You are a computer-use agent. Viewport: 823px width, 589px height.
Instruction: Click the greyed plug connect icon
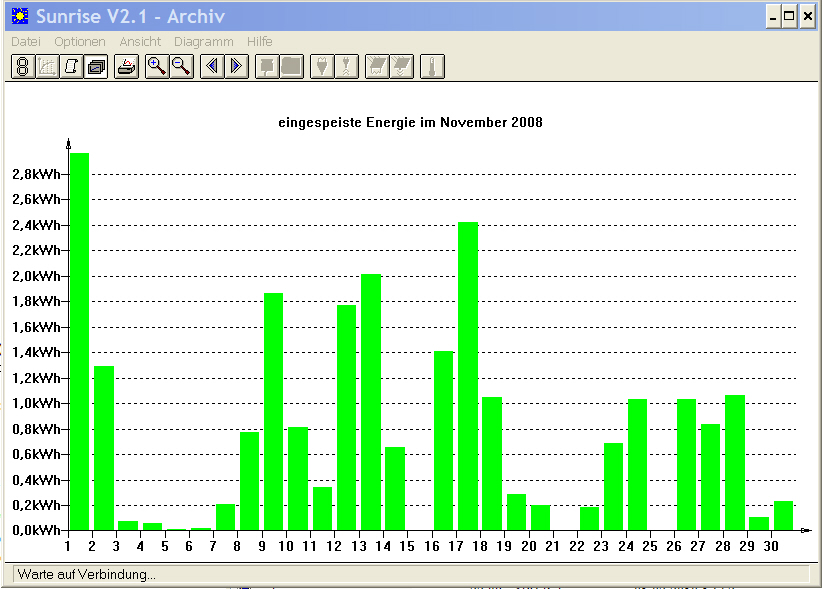click(322, 67)
